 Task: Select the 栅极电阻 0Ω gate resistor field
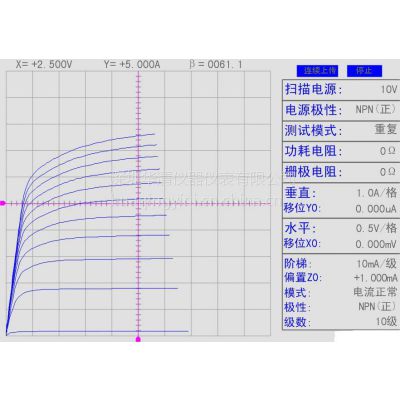point(341,172)
